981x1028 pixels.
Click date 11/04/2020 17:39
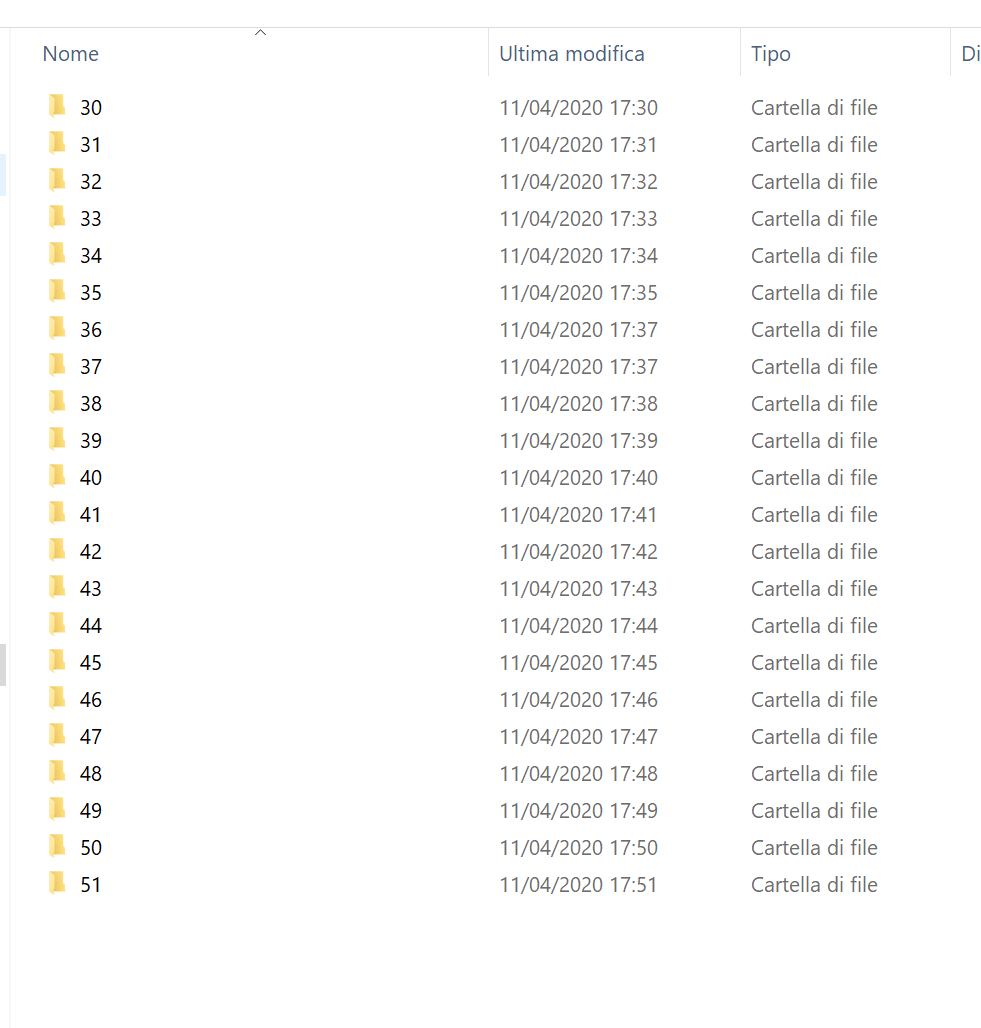(578, 441)
